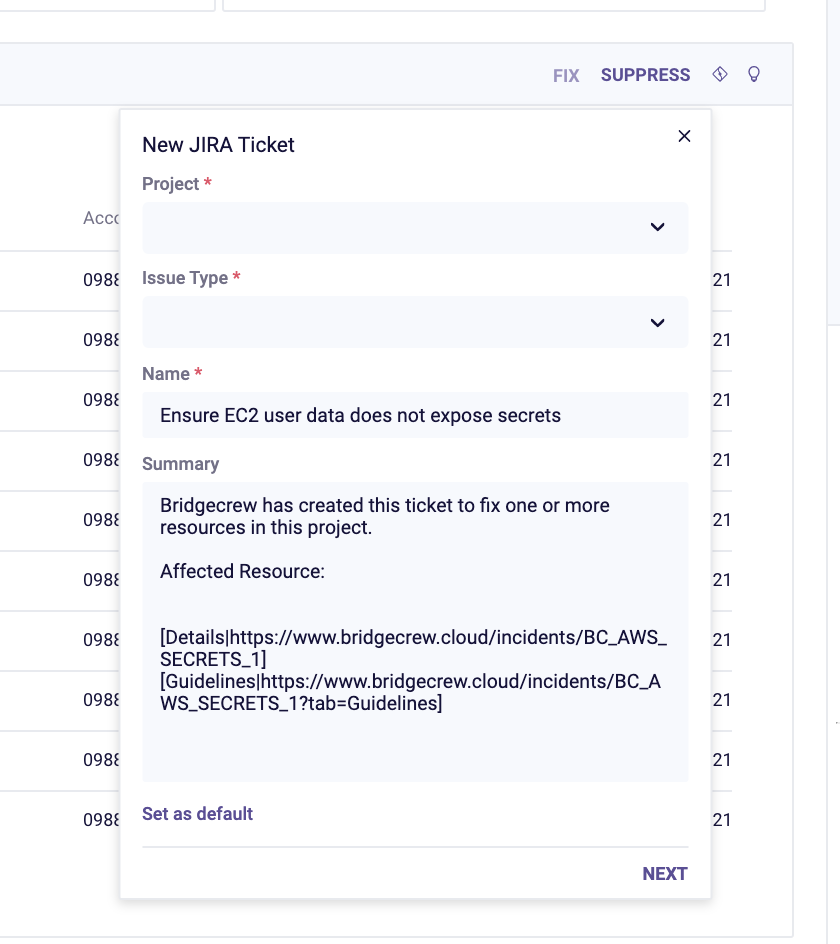840x944 pixels.
Task: Close the New JIRA Ticket dialog
Action: 684,136
